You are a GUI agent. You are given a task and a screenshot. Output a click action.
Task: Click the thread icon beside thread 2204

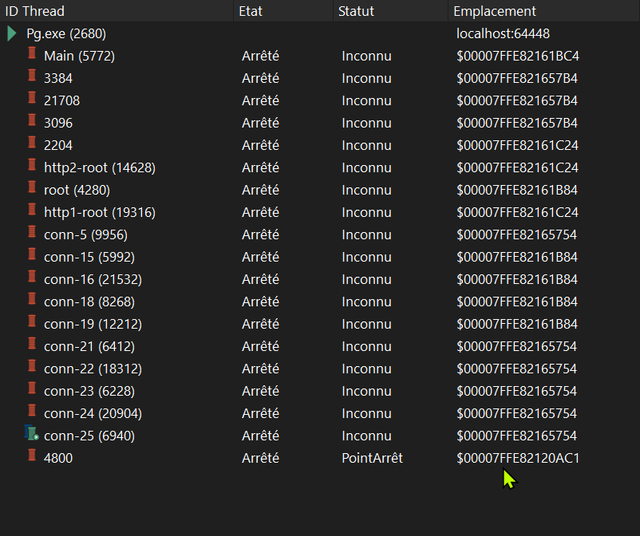pos(32,143)
